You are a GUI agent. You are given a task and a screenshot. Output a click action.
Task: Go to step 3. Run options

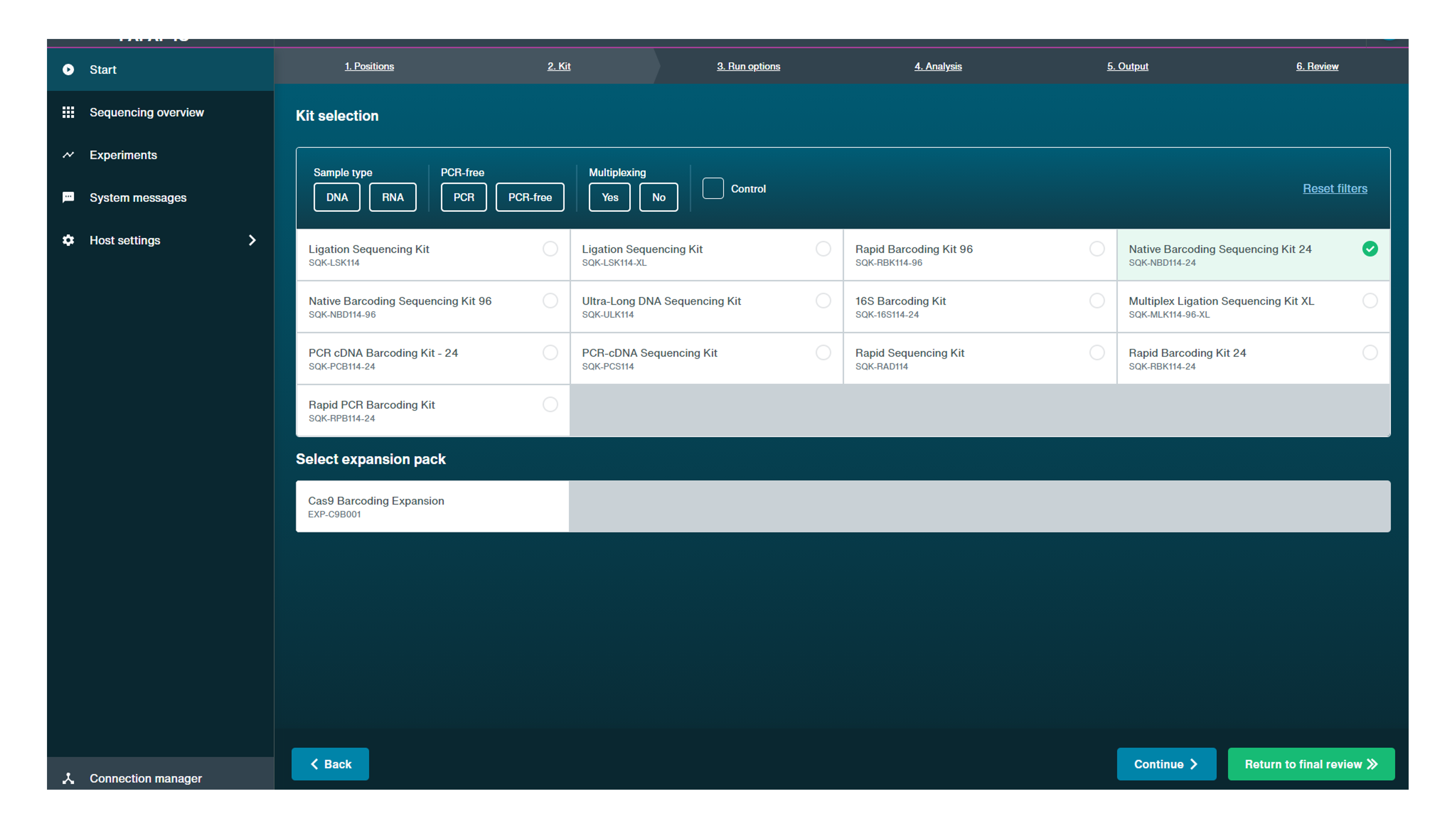coord(748,66)
